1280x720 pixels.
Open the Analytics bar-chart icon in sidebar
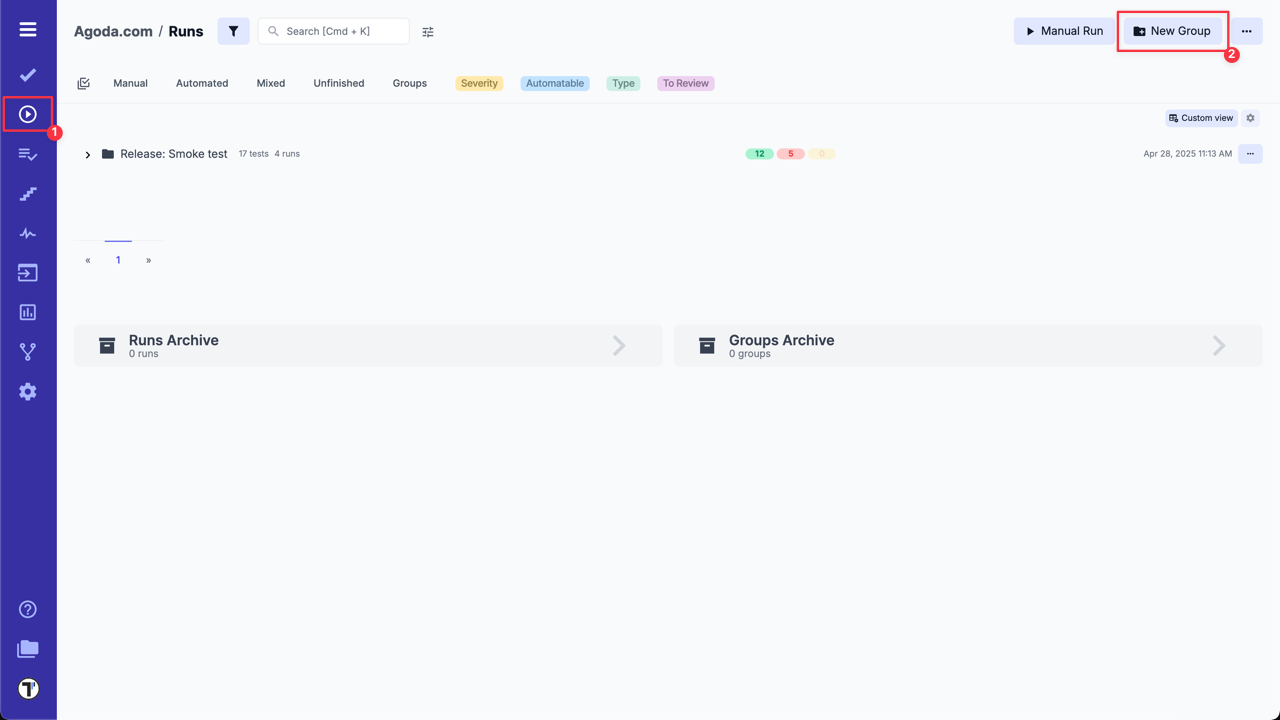click(x=27, y=311)
